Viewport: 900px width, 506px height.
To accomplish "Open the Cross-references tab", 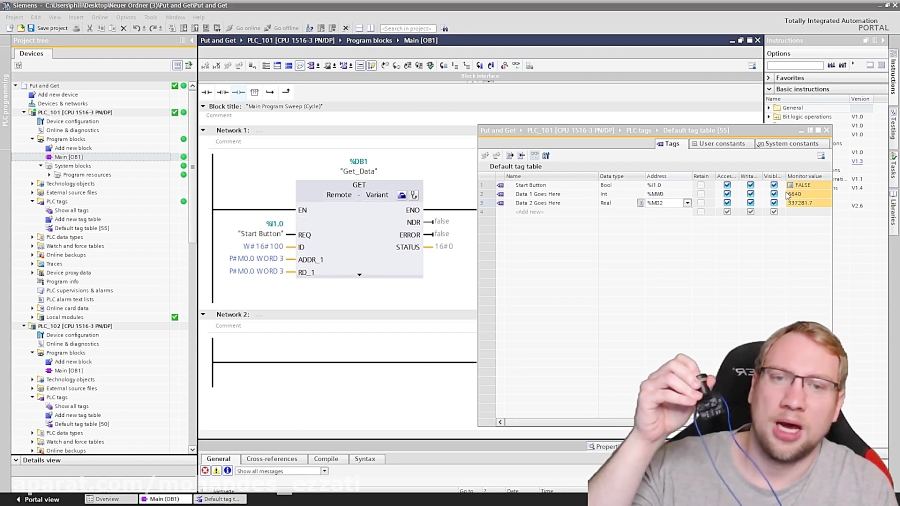I will (270, 459).
